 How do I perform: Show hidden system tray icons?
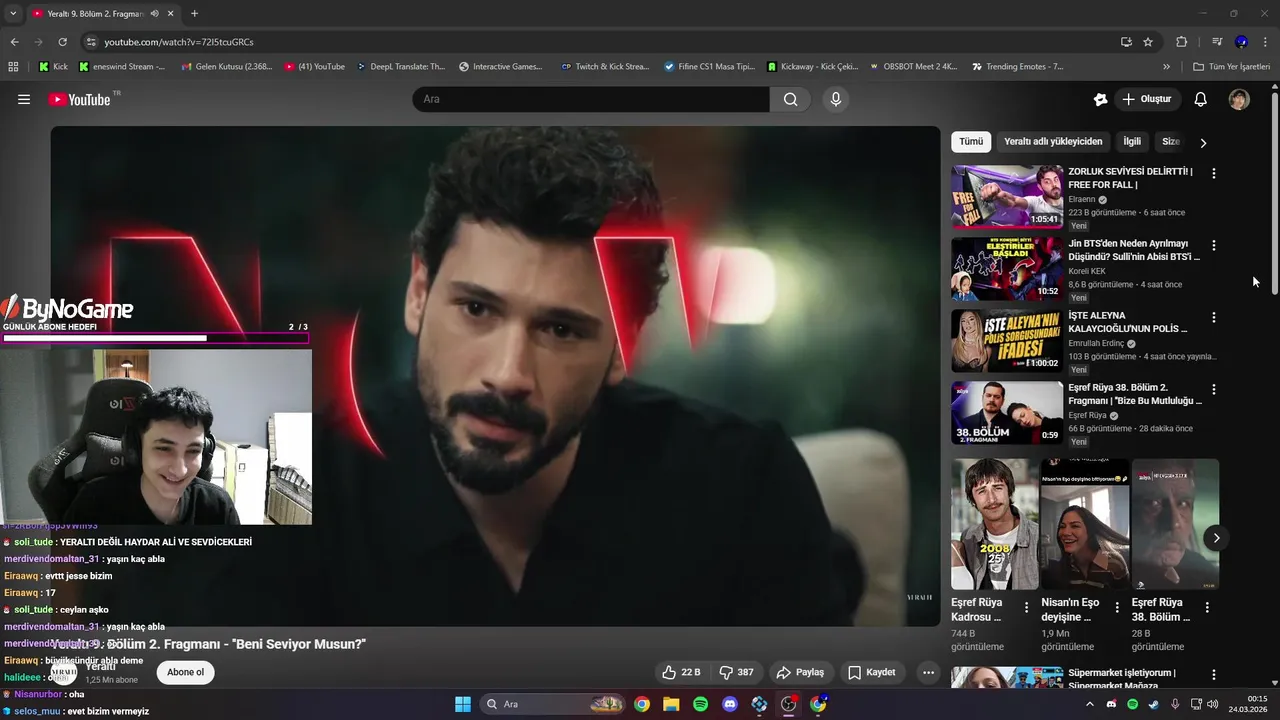coord(1090,704)
